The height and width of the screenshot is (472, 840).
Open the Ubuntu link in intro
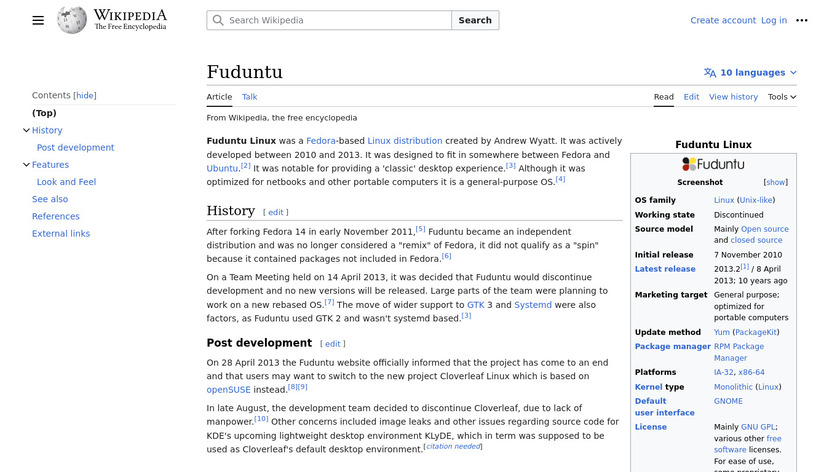coord(222,168)
